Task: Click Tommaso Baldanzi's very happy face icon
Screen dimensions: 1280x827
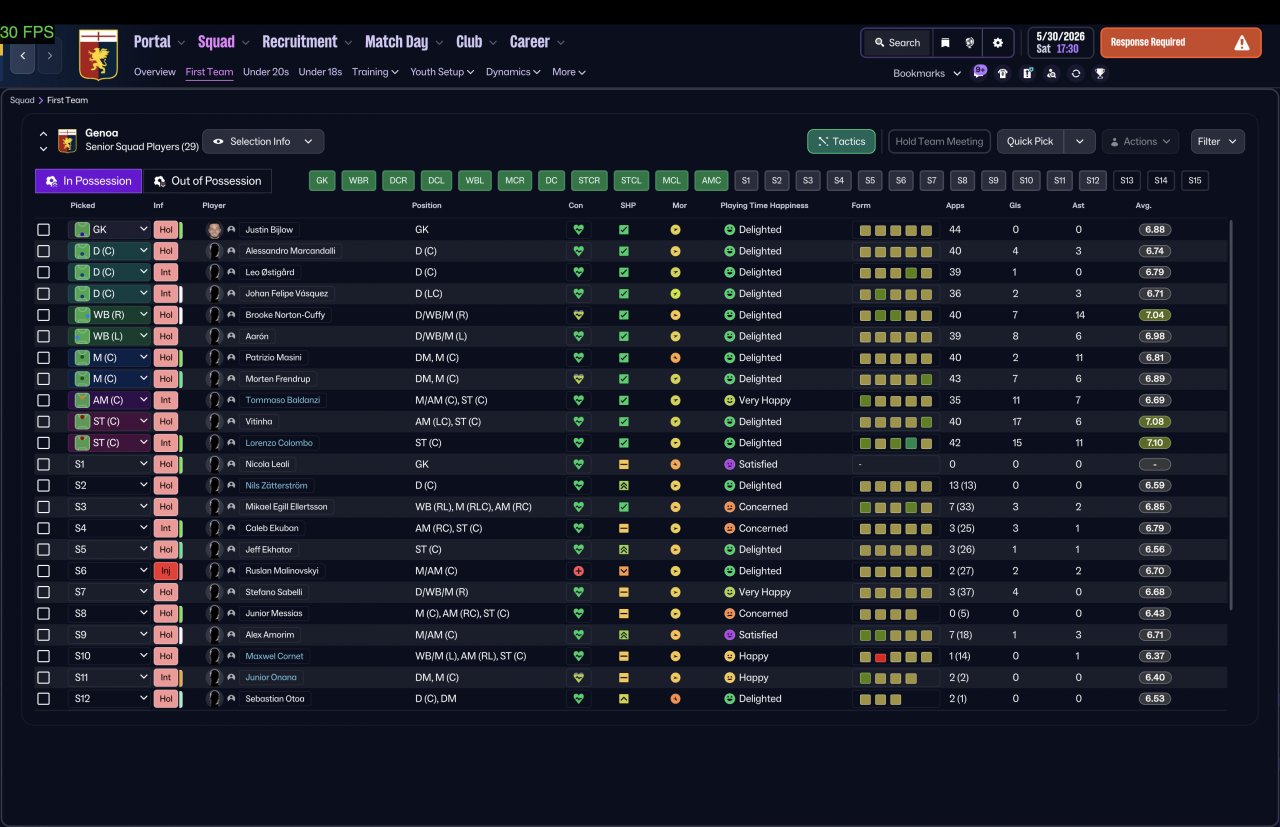Action: (x=730, y=400)
